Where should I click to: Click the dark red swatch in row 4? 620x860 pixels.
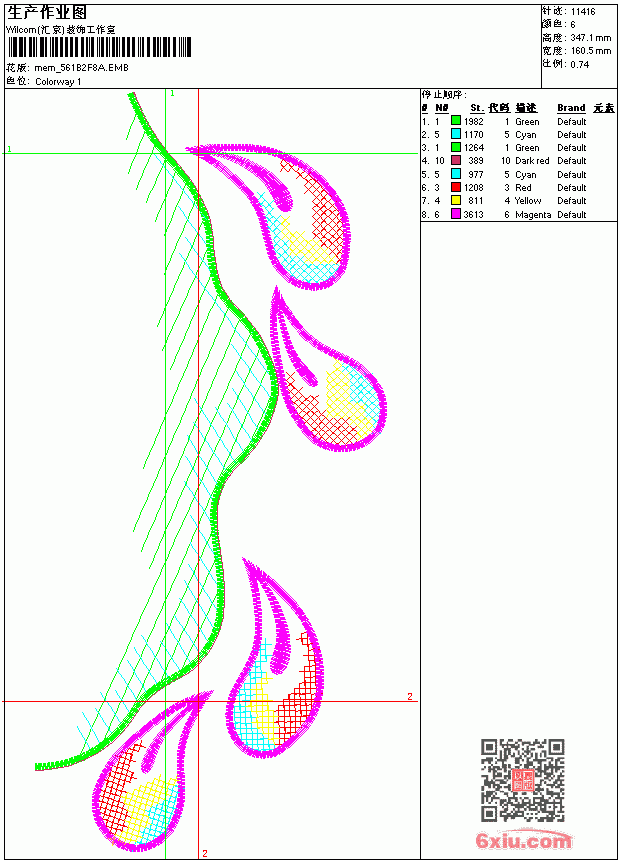[x=455, y=160]
